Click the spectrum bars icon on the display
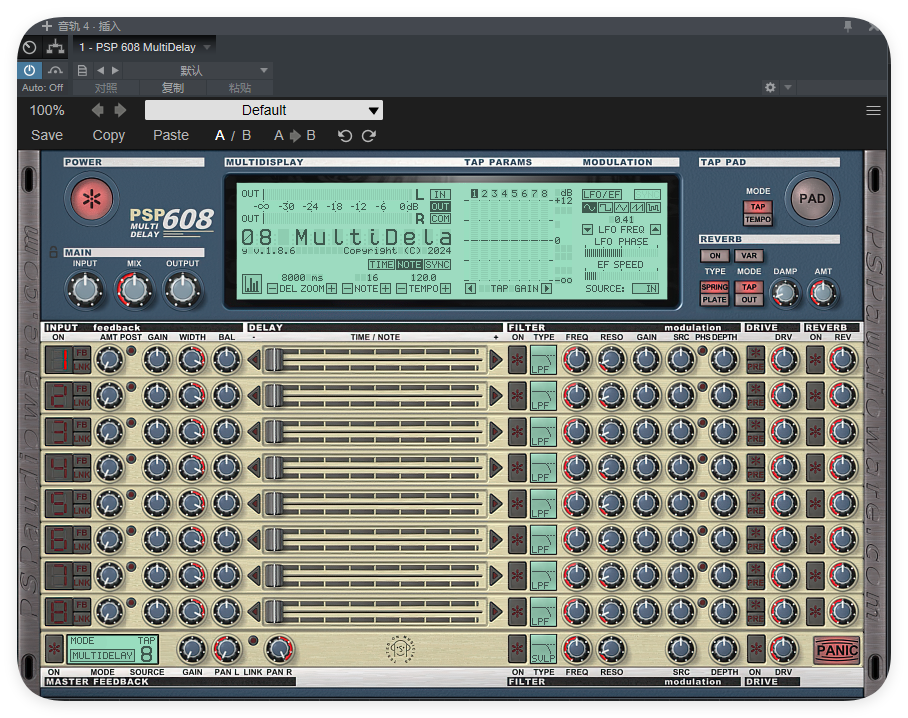Screen dimensions: 908x718 [252, 284]
